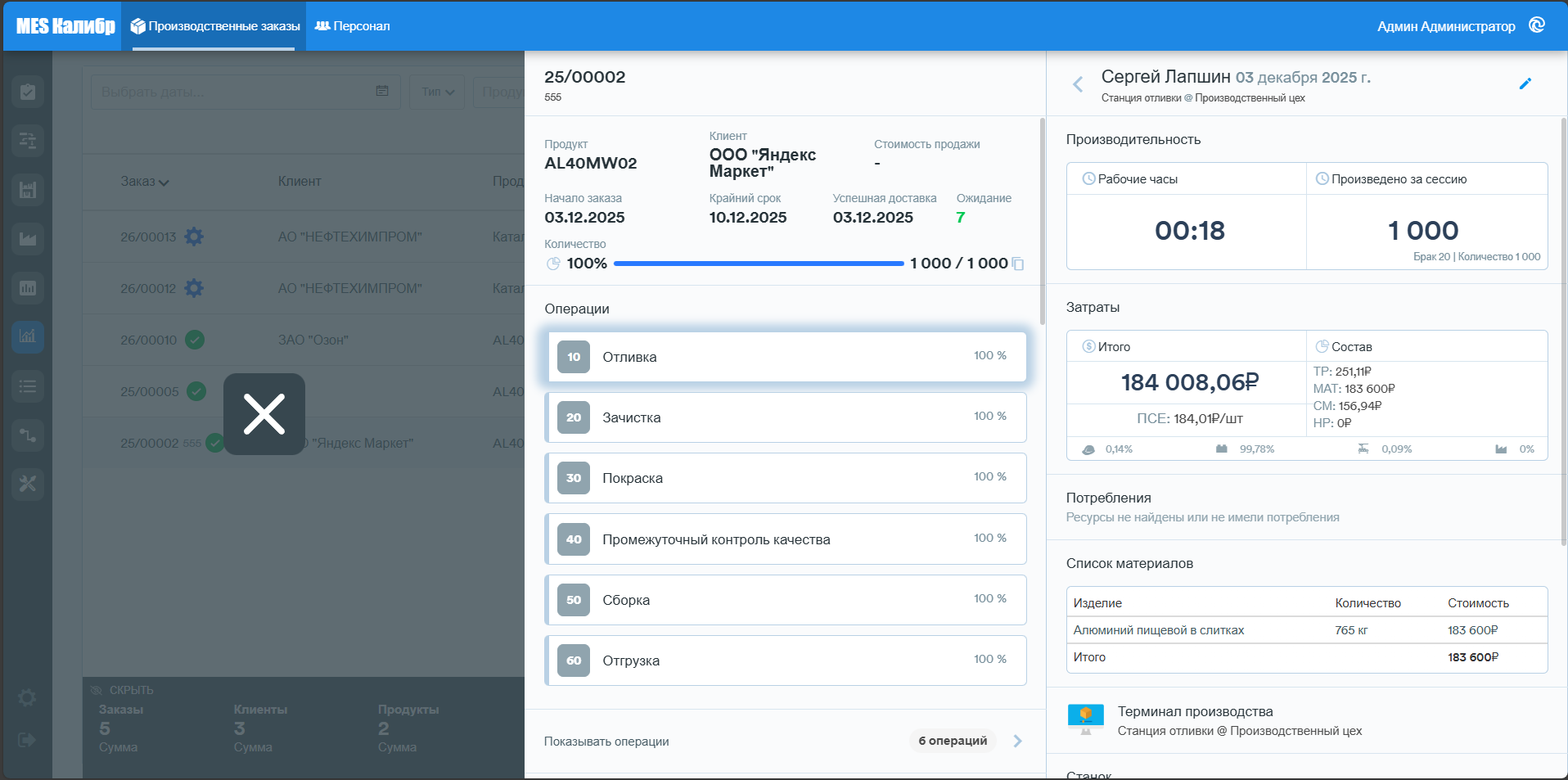The height and width of the screenshot is (780, 1568).
Task: Select operation 50 Сборка
Action: click(786, 600)
